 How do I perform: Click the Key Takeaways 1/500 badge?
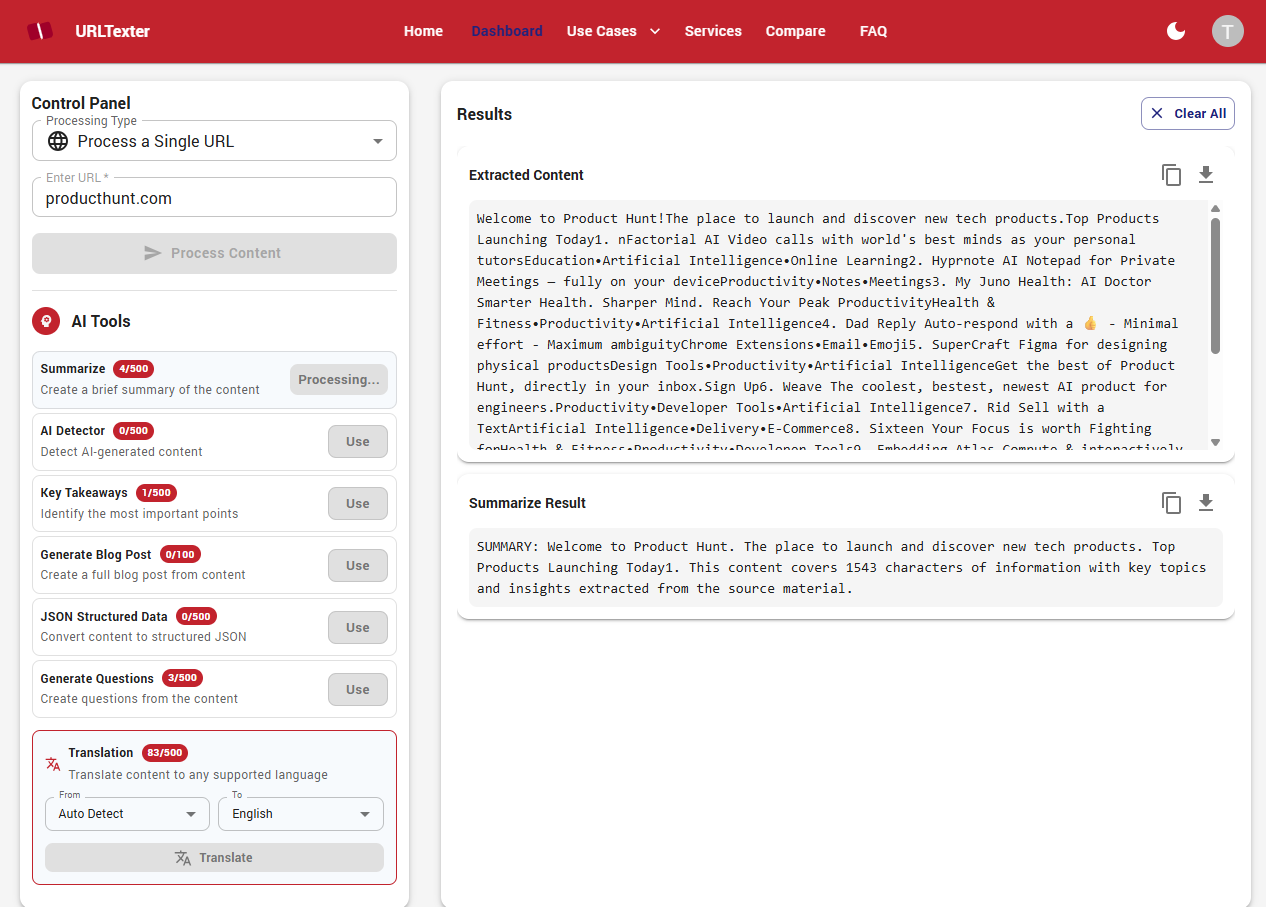click(x=156, y=493)
